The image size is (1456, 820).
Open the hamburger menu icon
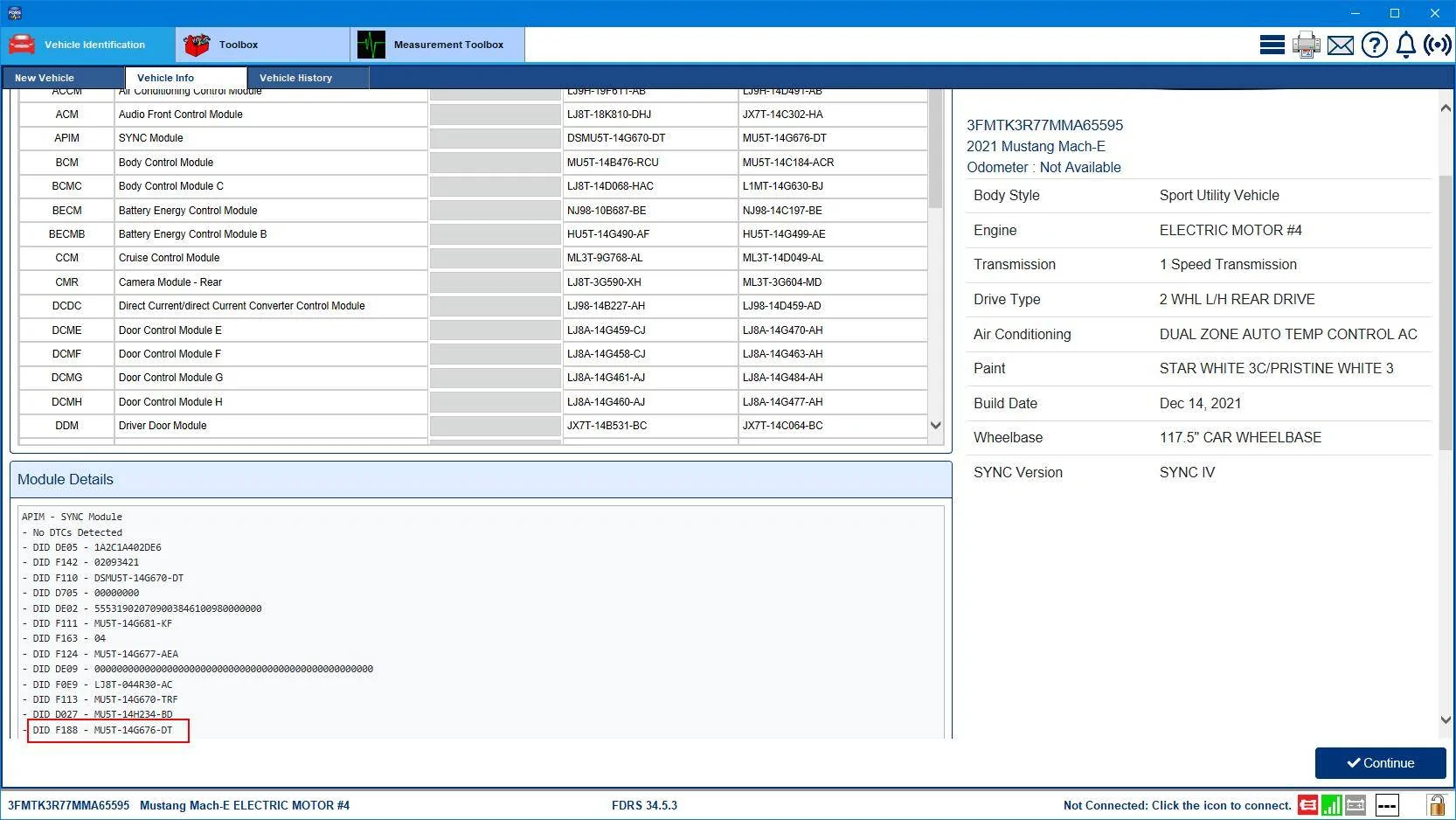pos(1272,45)
